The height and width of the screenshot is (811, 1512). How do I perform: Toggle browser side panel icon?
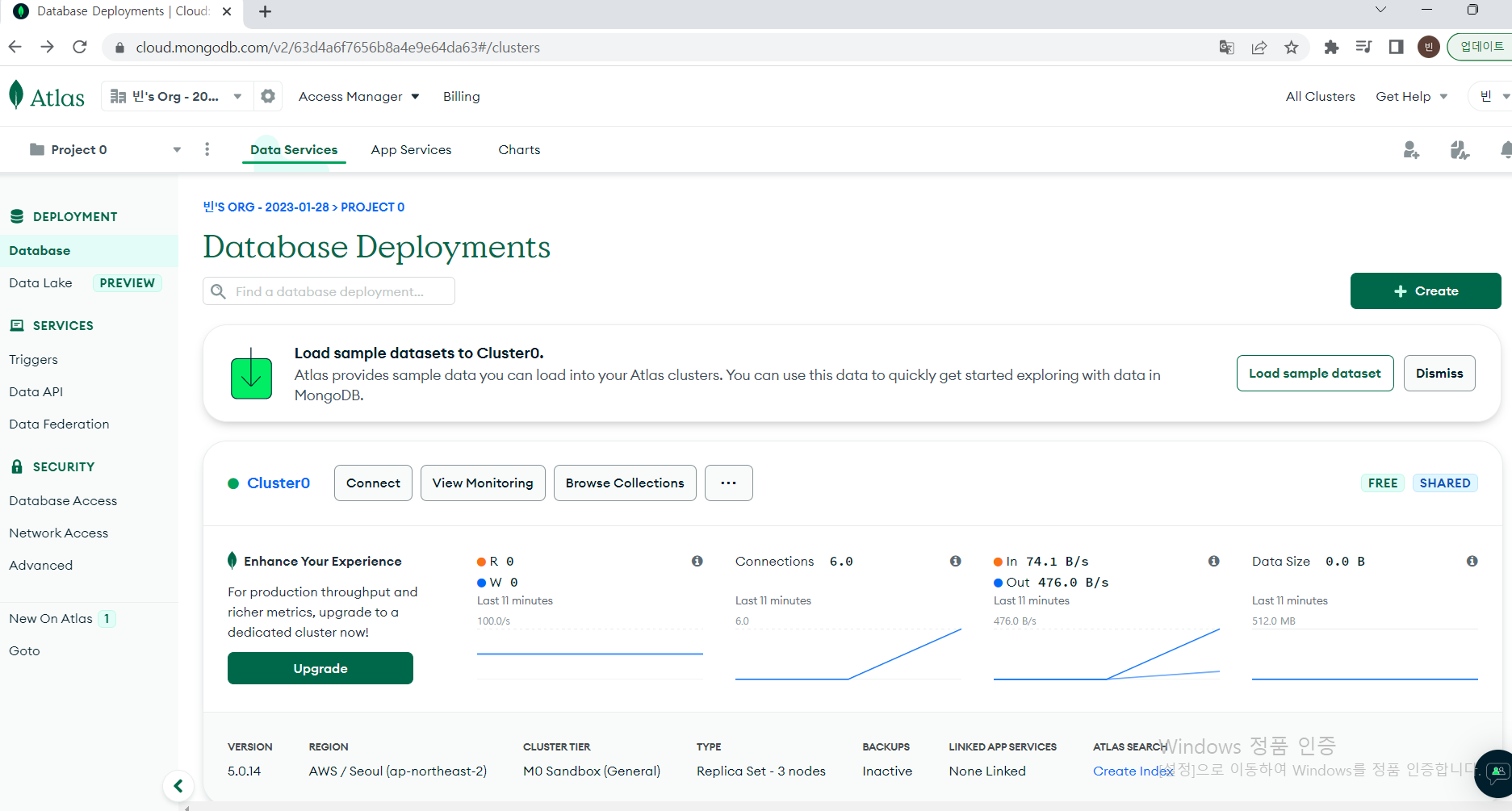(1397, 47)
